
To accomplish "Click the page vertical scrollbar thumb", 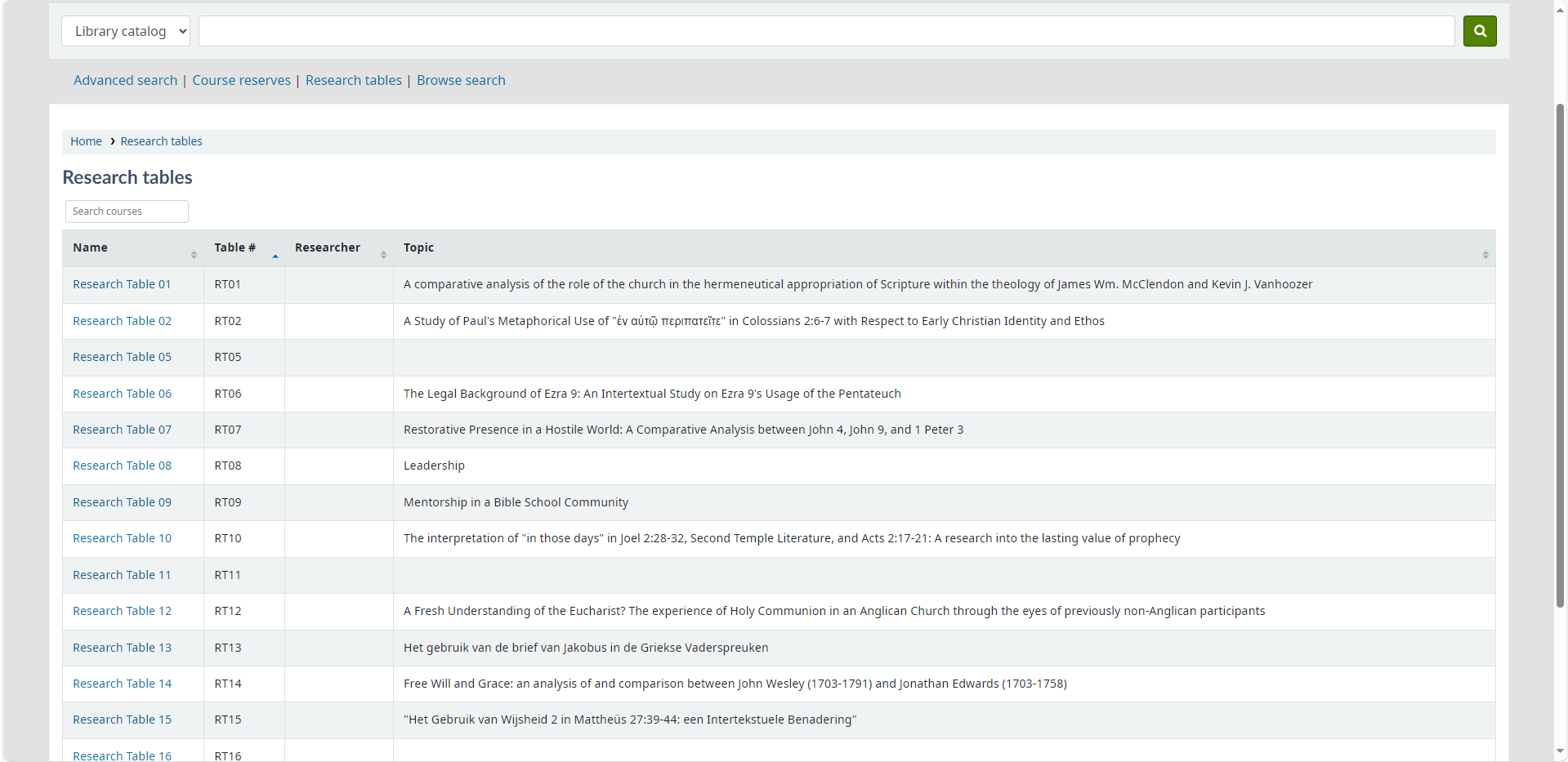I will click(1560, 355).
